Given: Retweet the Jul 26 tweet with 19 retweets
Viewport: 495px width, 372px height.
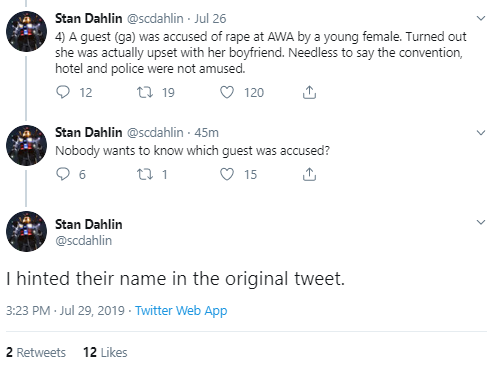Looking at the screenshot, I should click(x=145, y=92).
